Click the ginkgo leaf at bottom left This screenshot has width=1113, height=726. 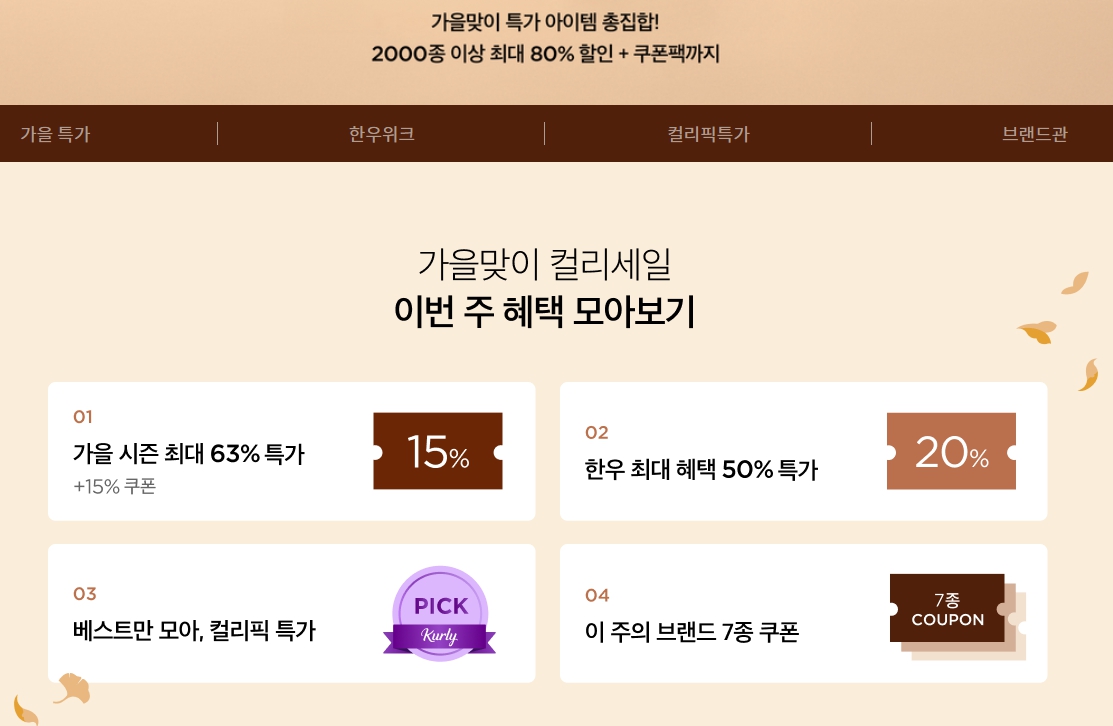72,688
